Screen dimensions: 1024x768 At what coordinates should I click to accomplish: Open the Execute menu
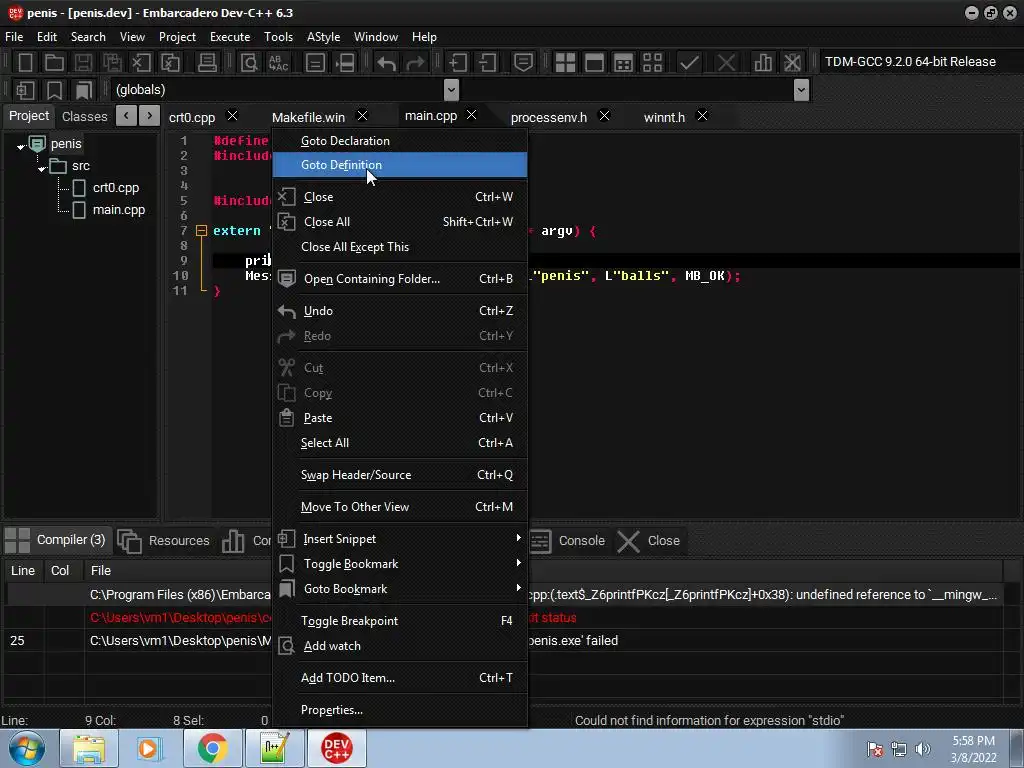tap(230, 37)
